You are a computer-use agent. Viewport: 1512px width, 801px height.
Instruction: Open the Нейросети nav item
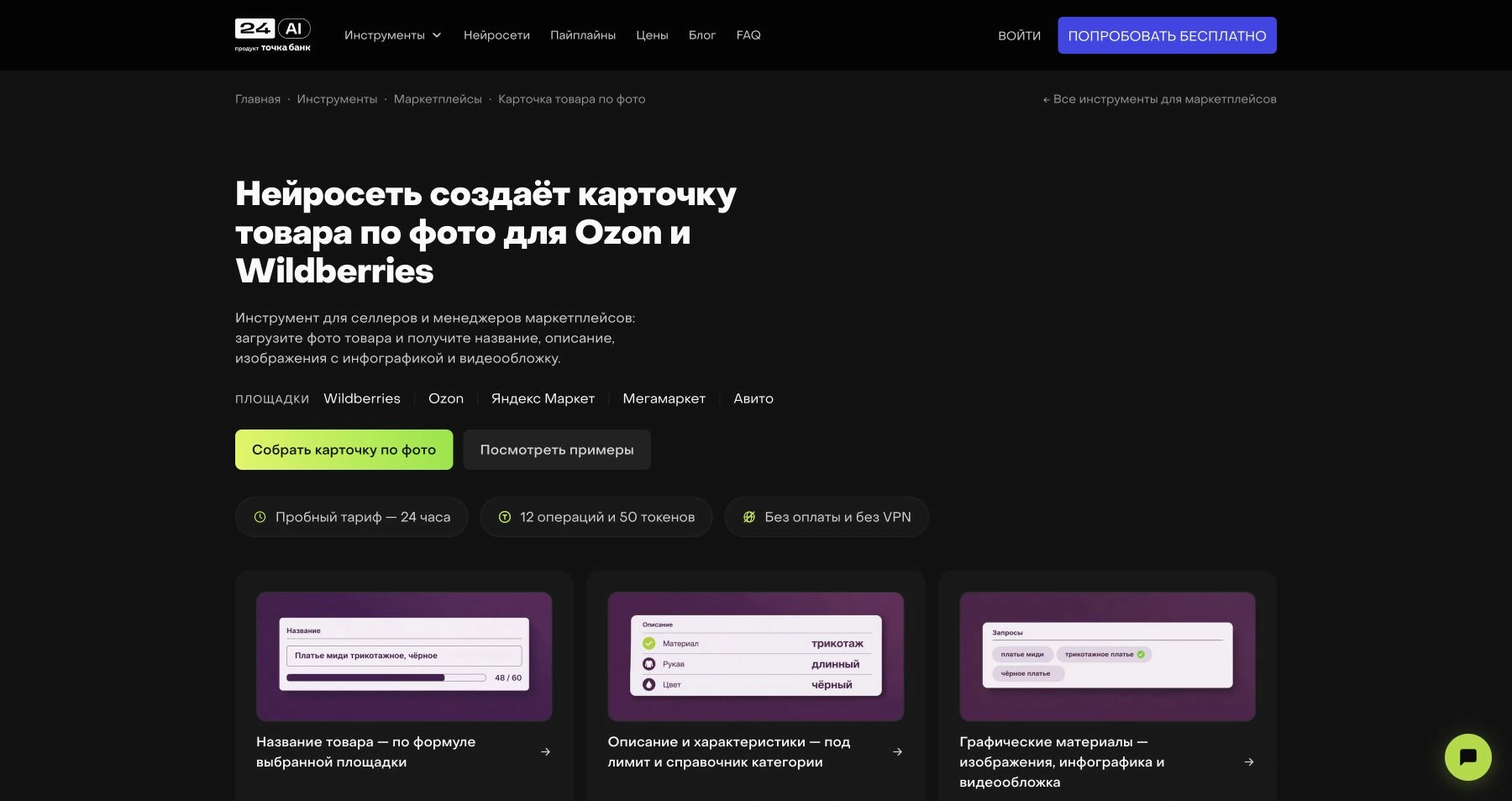[496, 35]
